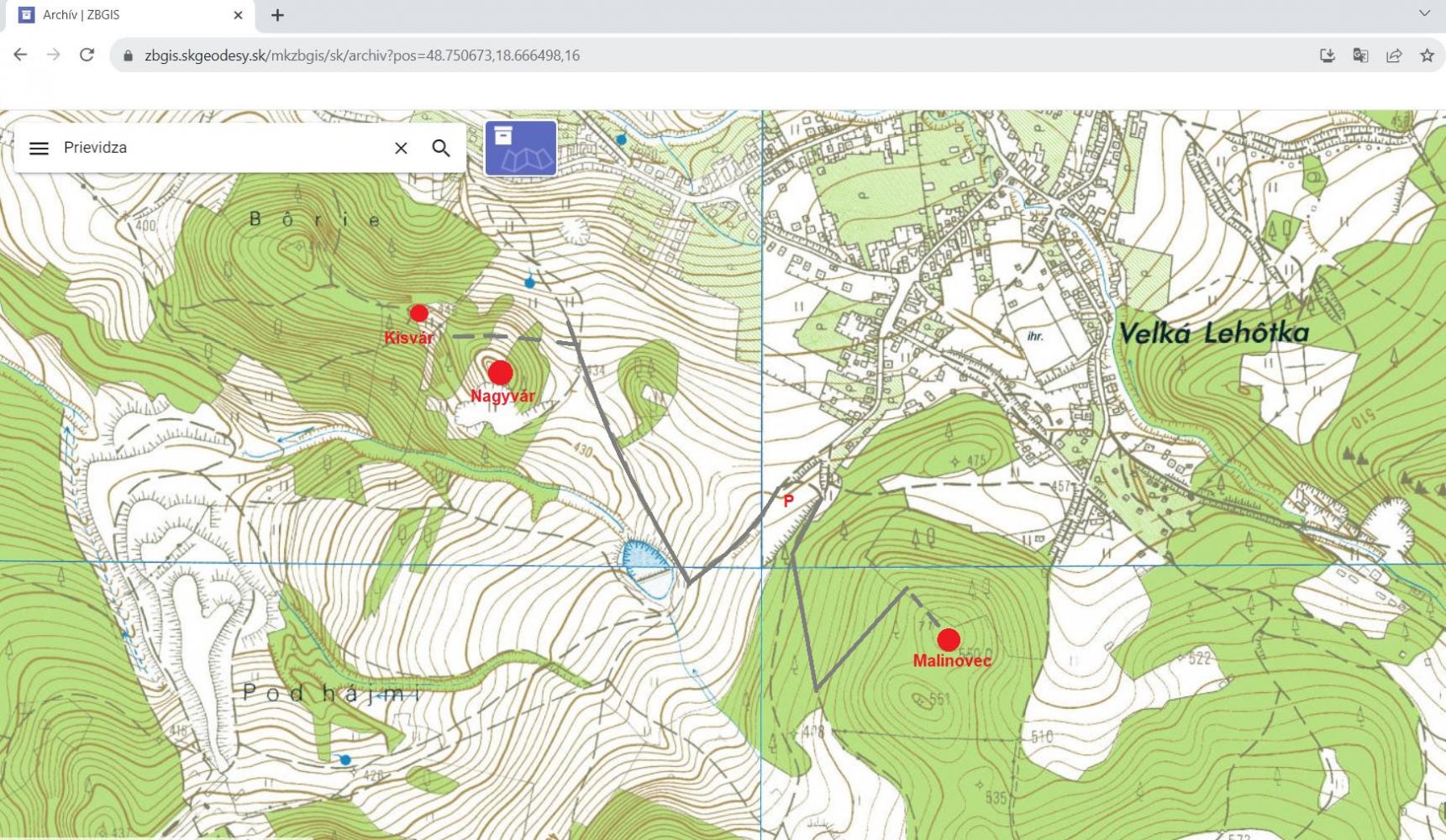Click the red Malinovec marker
This screenshot has width=1446, height=840.
coord(949,640)
